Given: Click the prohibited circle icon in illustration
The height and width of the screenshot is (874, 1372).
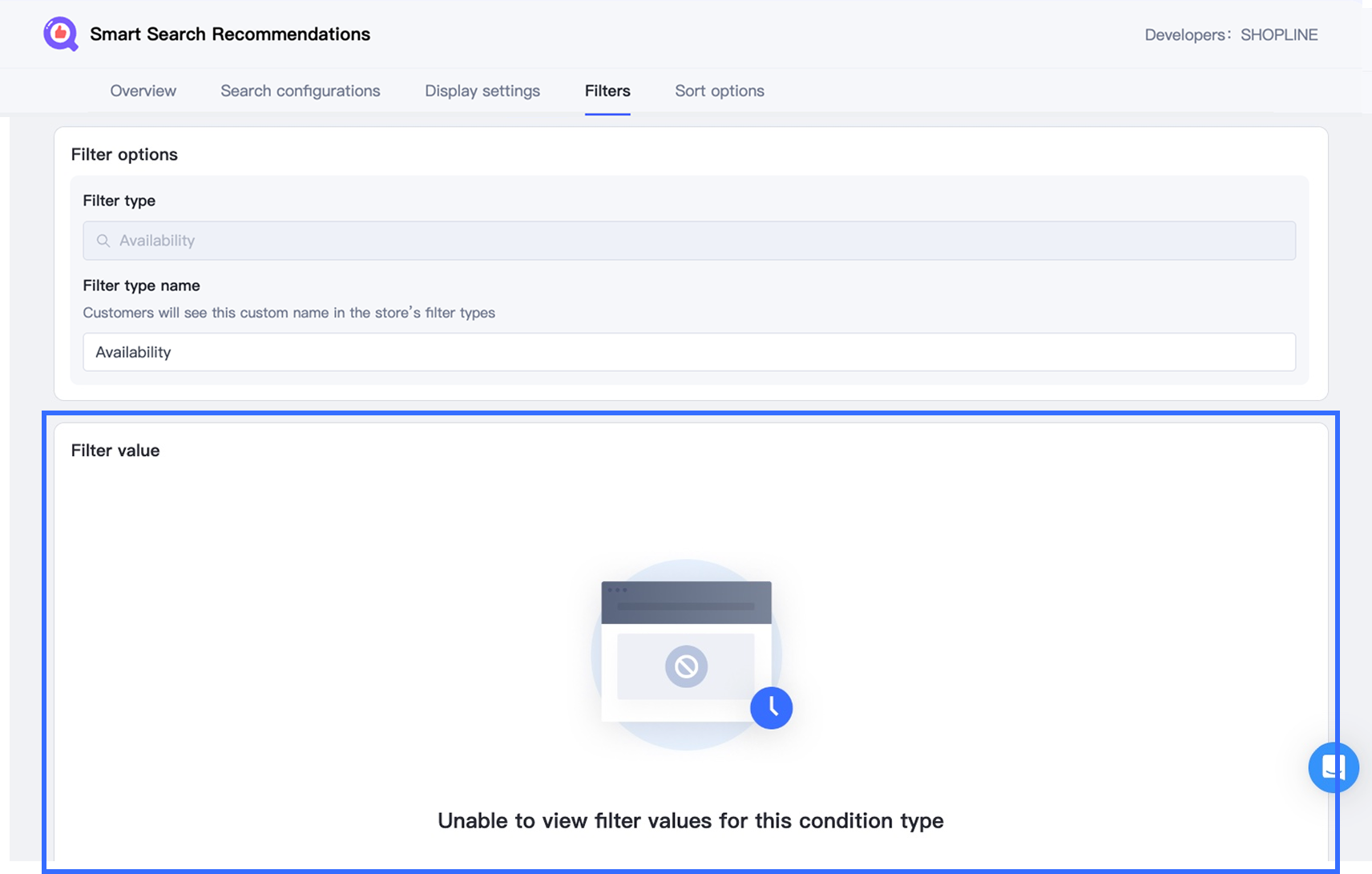Looking at the screenshot, I should (x=686, y=666).
